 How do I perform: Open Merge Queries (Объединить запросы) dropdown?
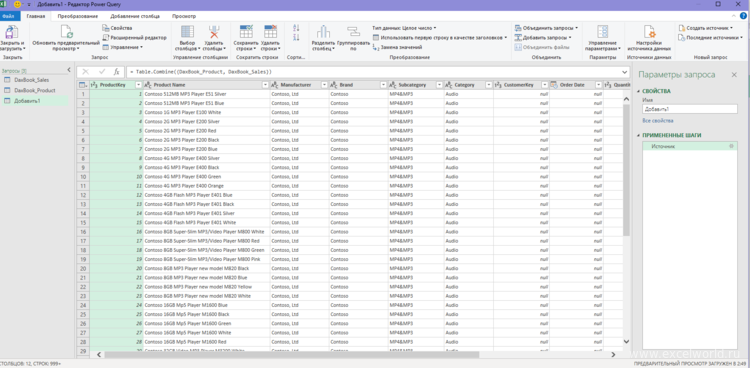coord(546,28)
